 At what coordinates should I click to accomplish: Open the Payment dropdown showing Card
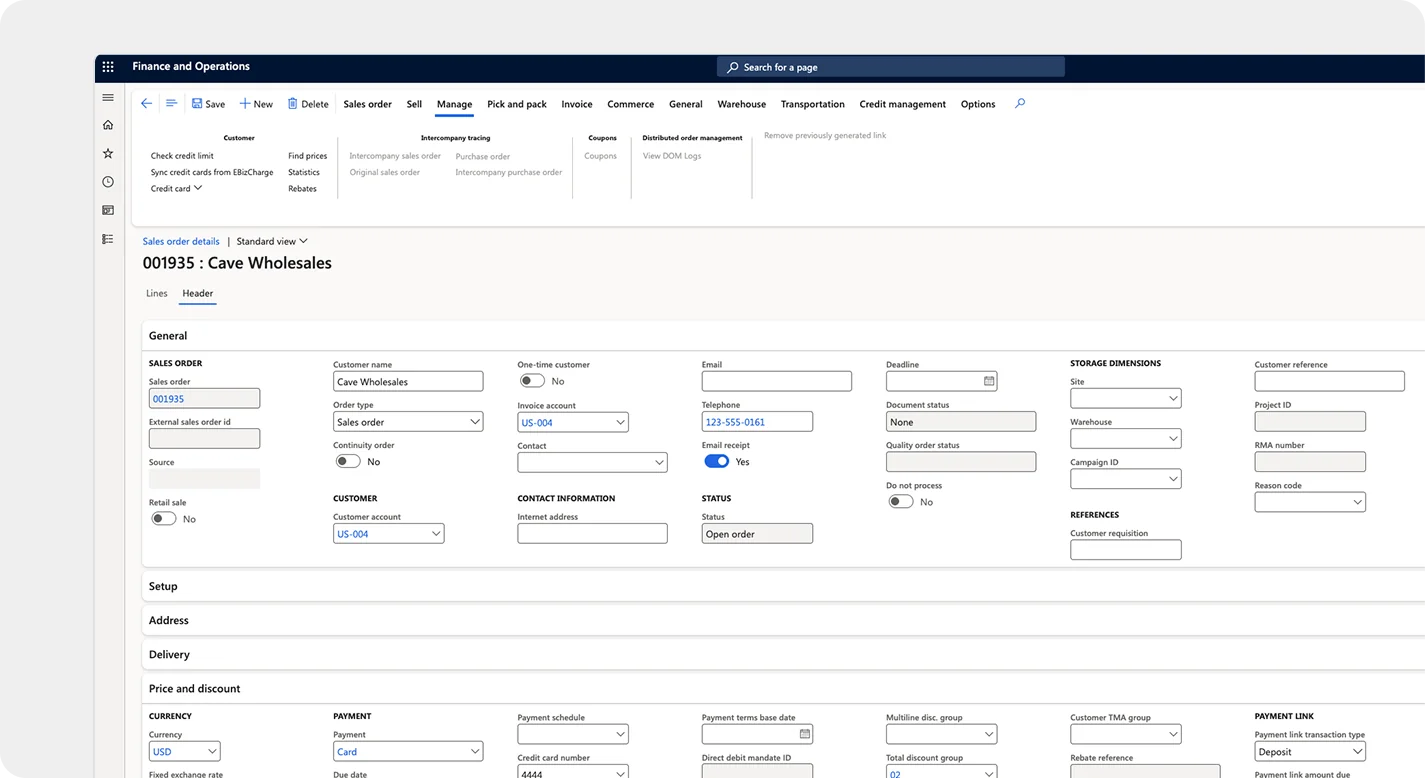coord(475,751)
